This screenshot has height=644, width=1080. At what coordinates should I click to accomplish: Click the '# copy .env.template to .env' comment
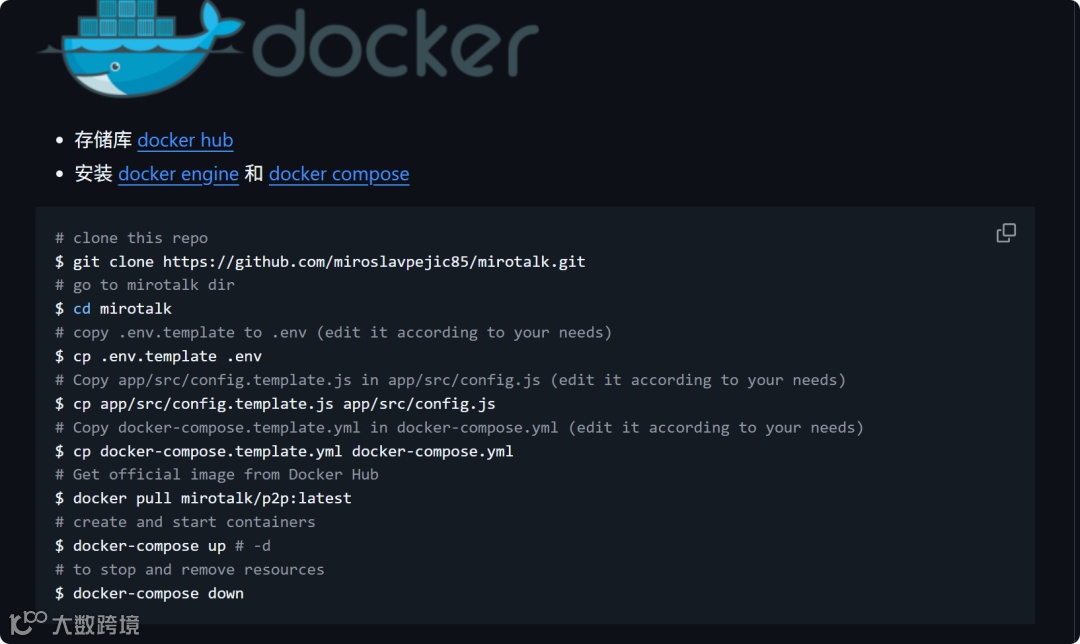click(x=333, y=332)
